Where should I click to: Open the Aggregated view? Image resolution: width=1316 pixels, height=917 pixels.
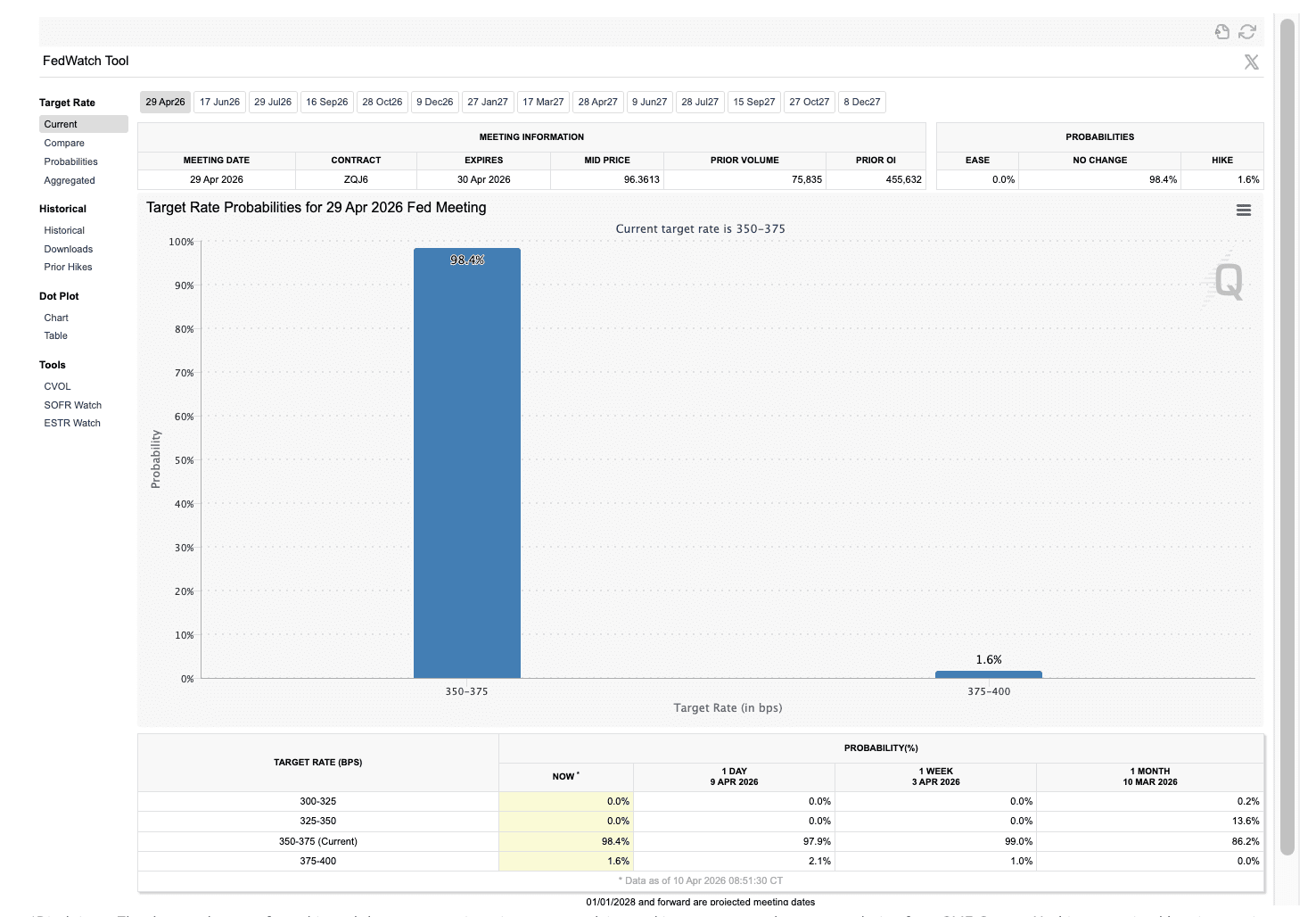coord(70,180)
